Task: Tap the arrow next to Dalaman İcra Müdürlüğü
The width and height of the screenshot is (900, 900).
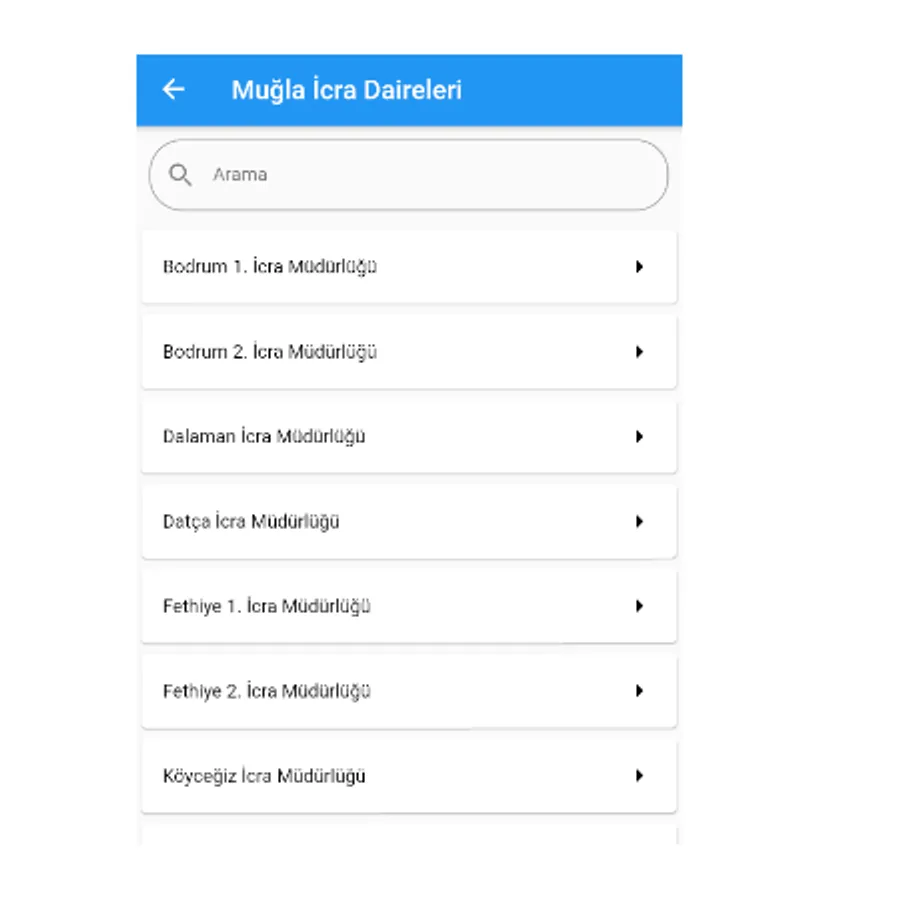Action: (x=639, y=437)
